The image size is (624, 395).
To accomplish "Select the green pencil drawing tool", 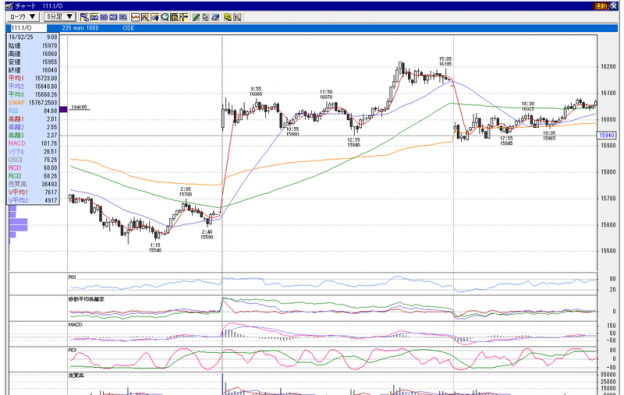I will click(196, 17).
